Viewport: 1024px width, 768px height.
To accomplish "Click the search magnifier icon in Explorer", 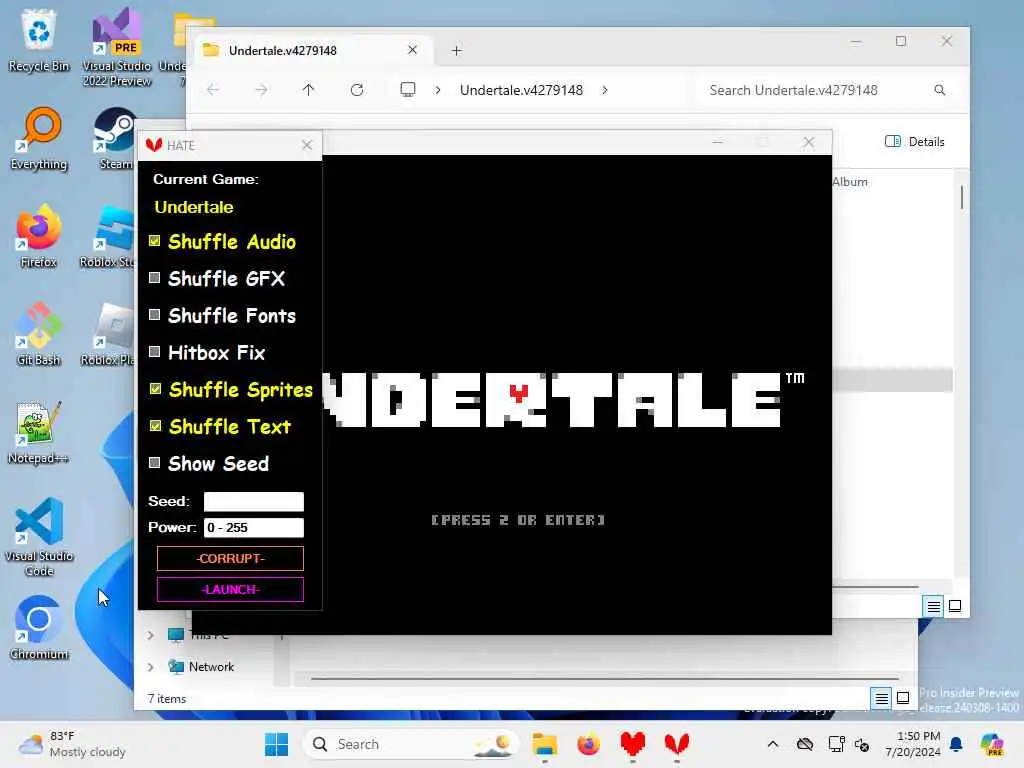I will coord(939,90).
